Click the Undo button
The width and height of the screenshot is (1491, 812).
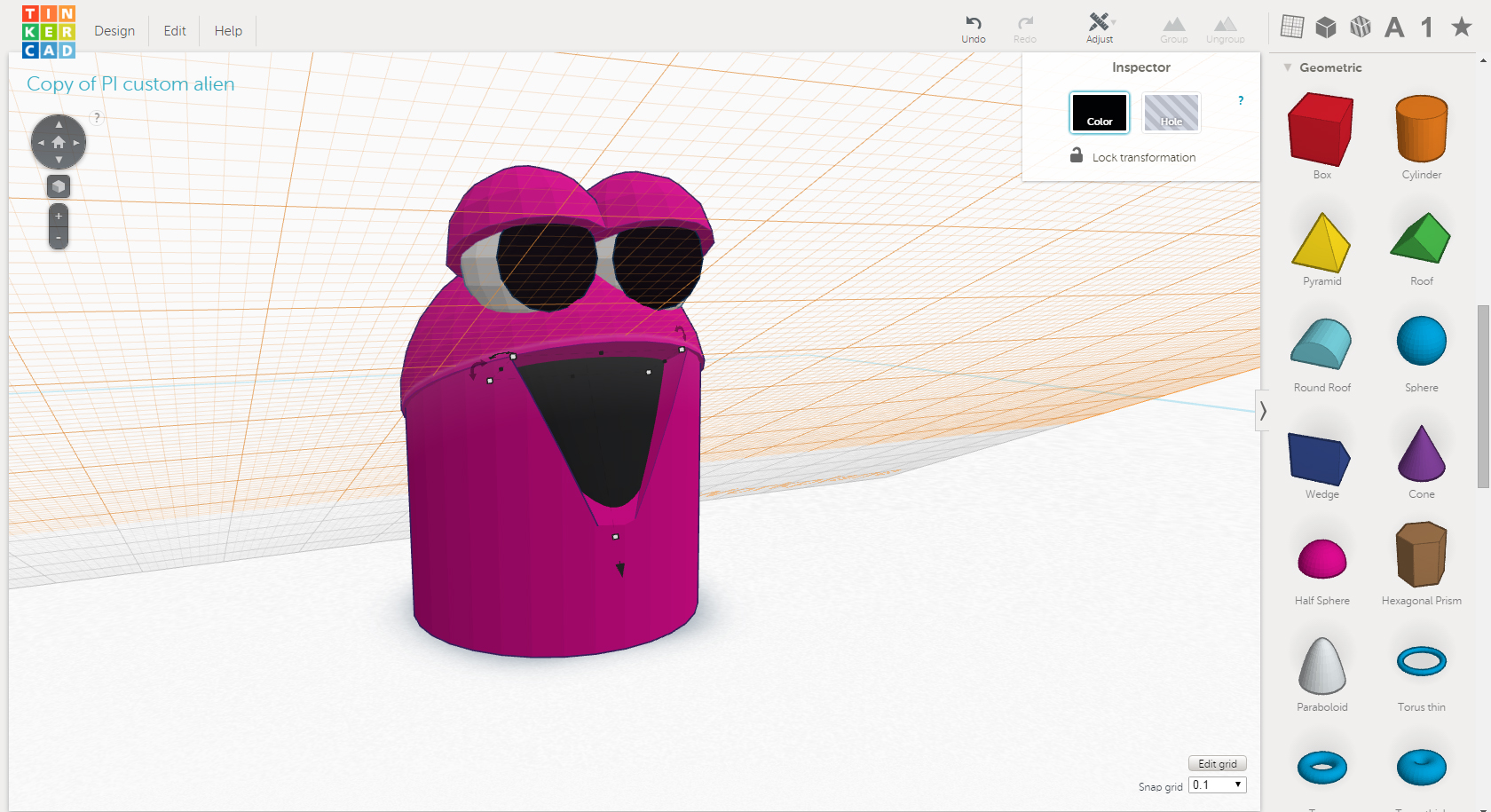click(974, 29)
